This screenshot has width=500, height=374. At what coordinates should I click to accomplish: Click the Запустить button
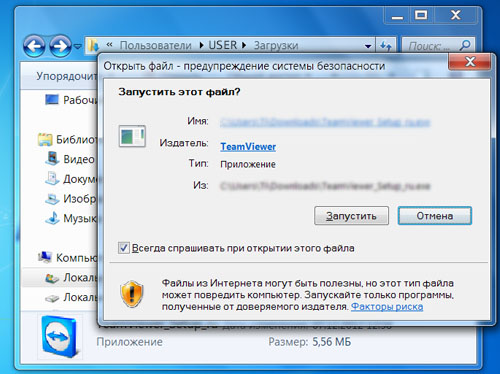point(351,216)
